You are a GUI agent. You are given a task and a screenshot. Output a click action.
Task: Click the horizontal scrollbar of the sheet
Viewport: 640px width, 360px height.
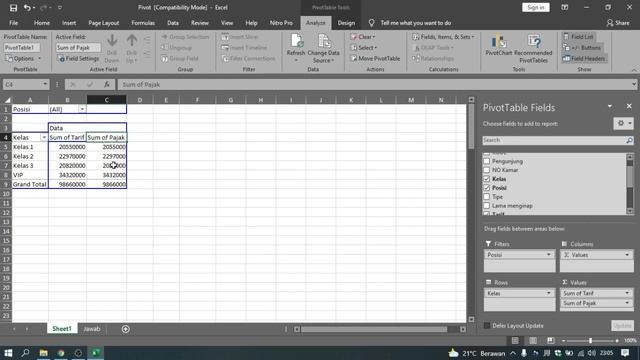[x=374, y=329]
